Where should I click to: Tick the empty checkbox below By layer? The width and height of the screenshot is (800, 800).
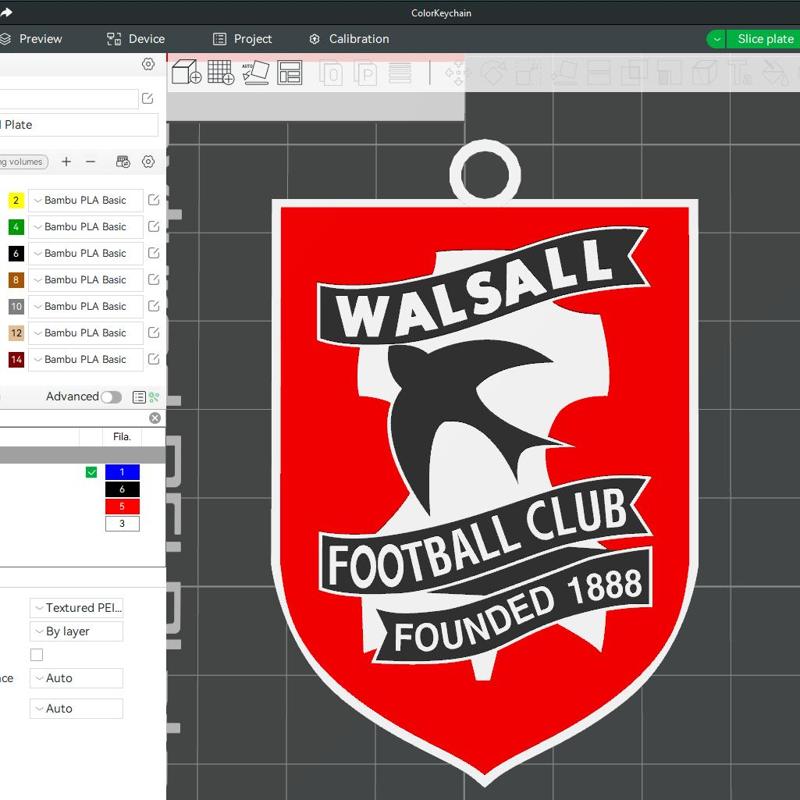[x=37, y=655]
